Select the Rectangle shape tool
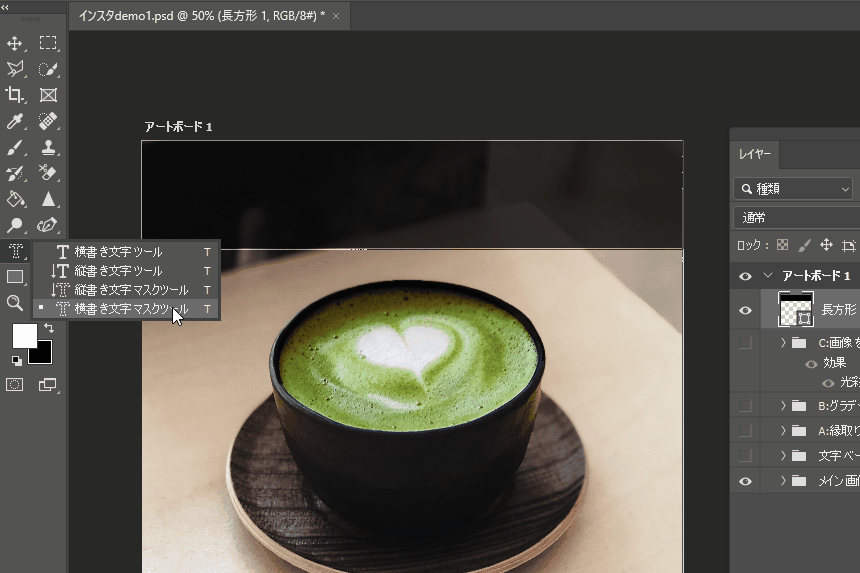 [15, 277]
